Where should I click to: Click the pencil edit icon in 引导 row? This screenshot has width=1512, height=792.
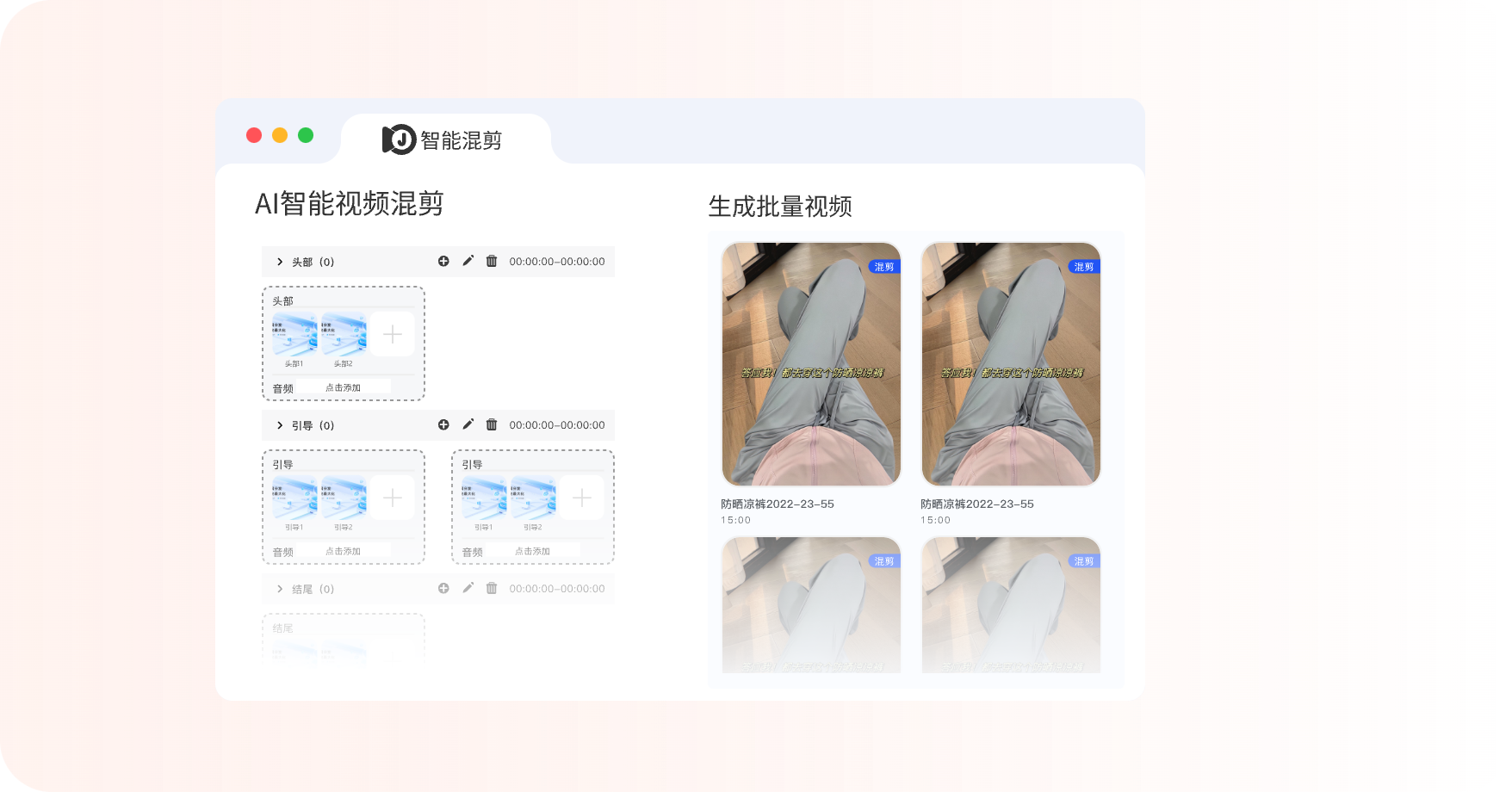point(468,424)
